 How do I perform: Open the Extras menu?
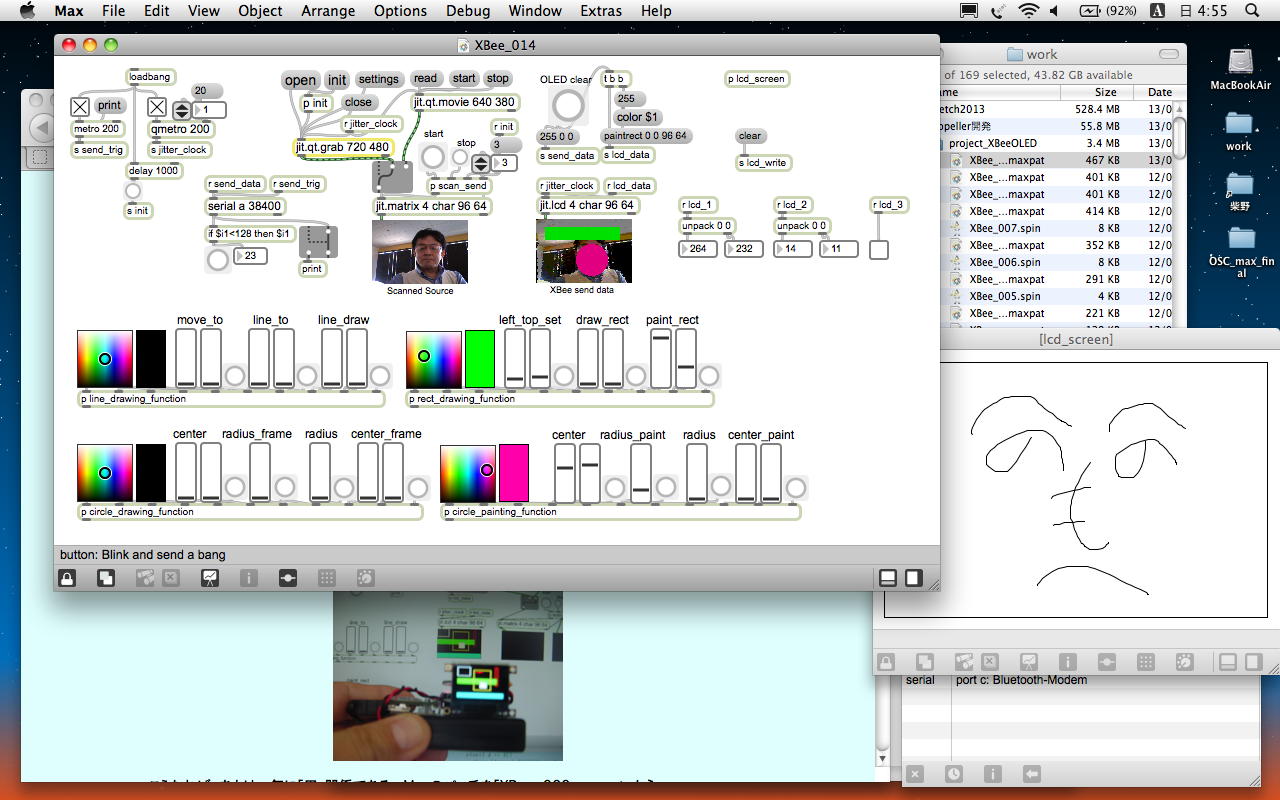[x=601, y=11]
